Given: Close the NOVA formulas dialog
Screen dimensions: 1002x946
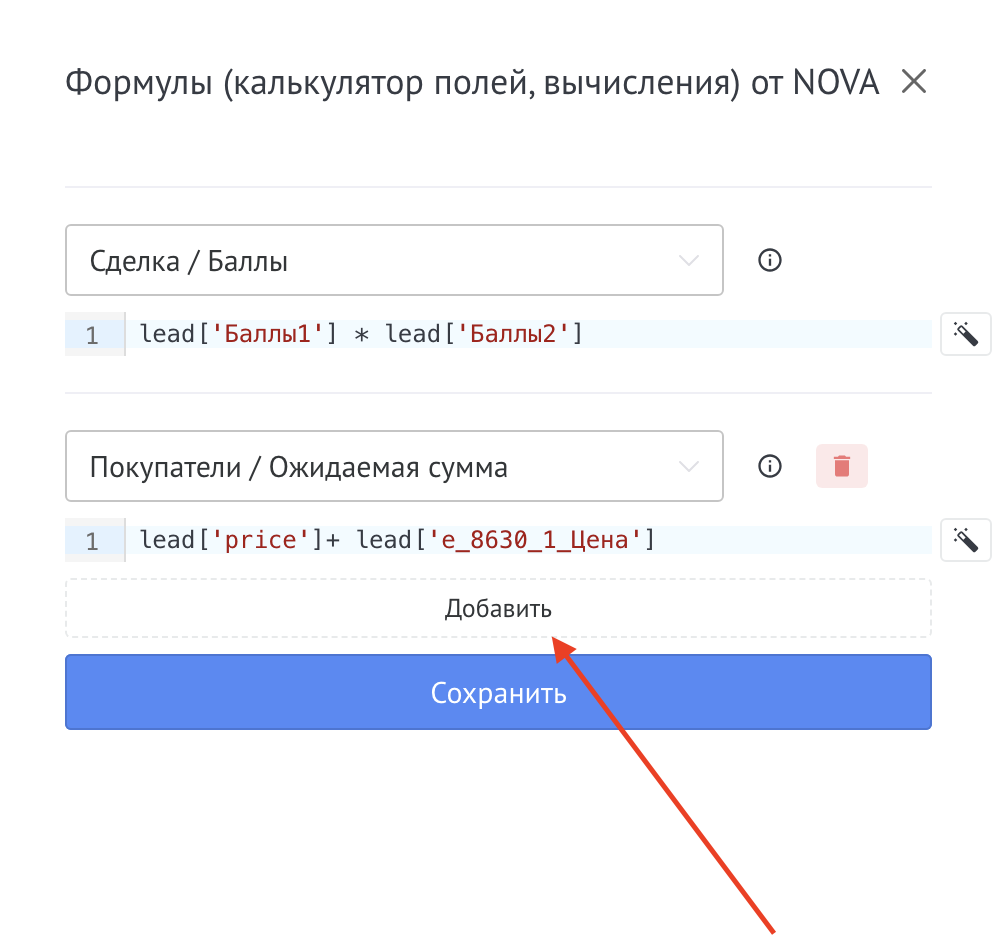Looking at the screenshot, I should click(x=914, y=82).
